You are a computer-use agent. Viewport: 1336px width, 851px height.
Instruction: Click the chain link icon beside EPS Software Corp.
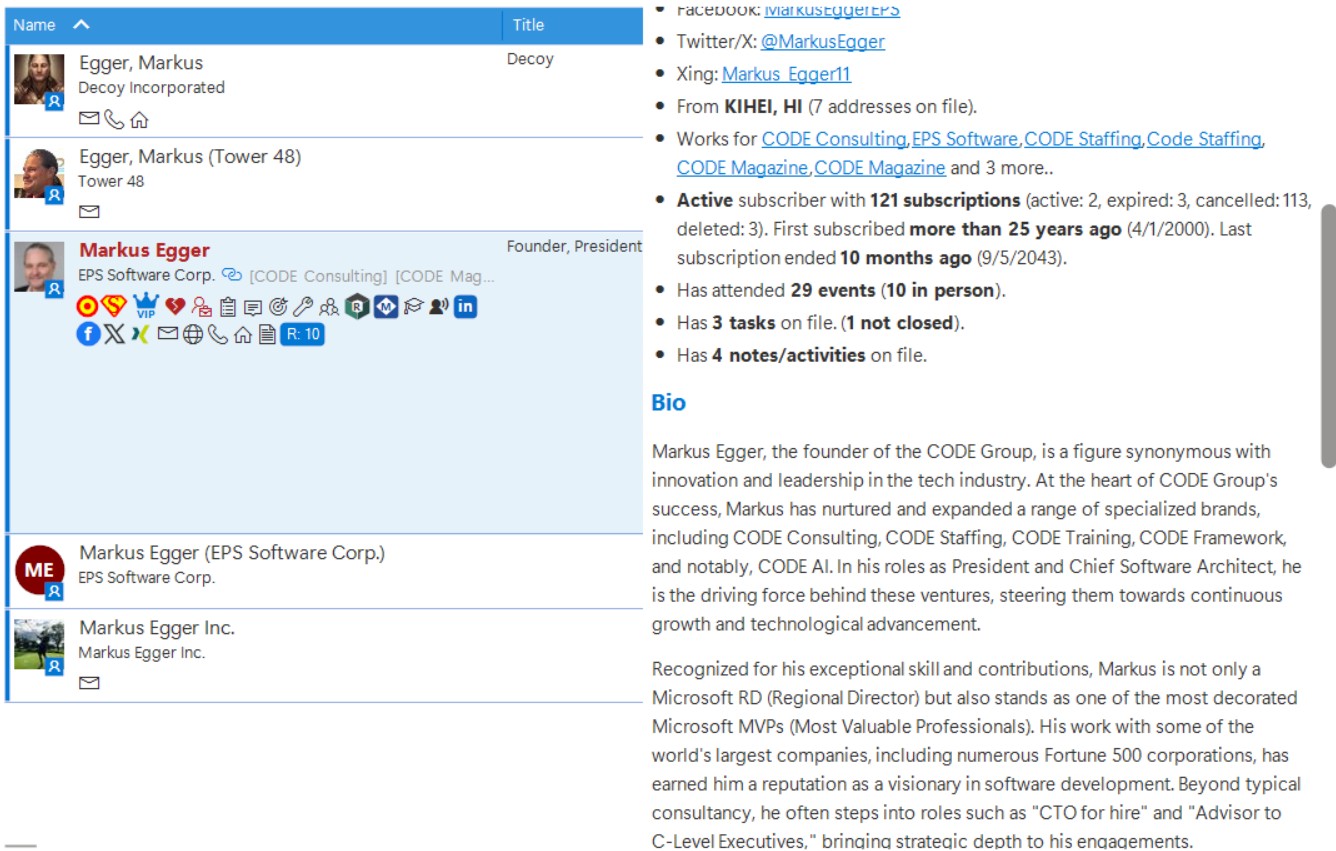(x=232, y=274)
